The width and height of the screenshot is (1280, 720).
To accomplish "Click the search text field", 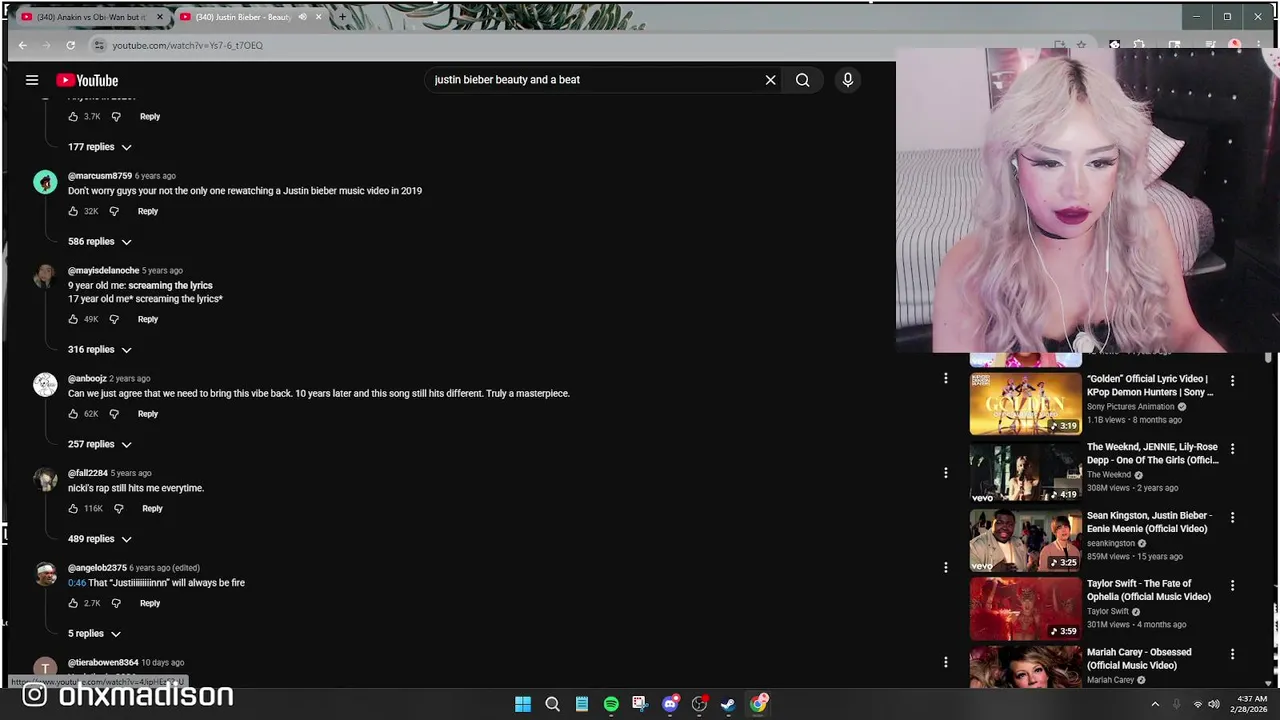I will coord(595,80).
